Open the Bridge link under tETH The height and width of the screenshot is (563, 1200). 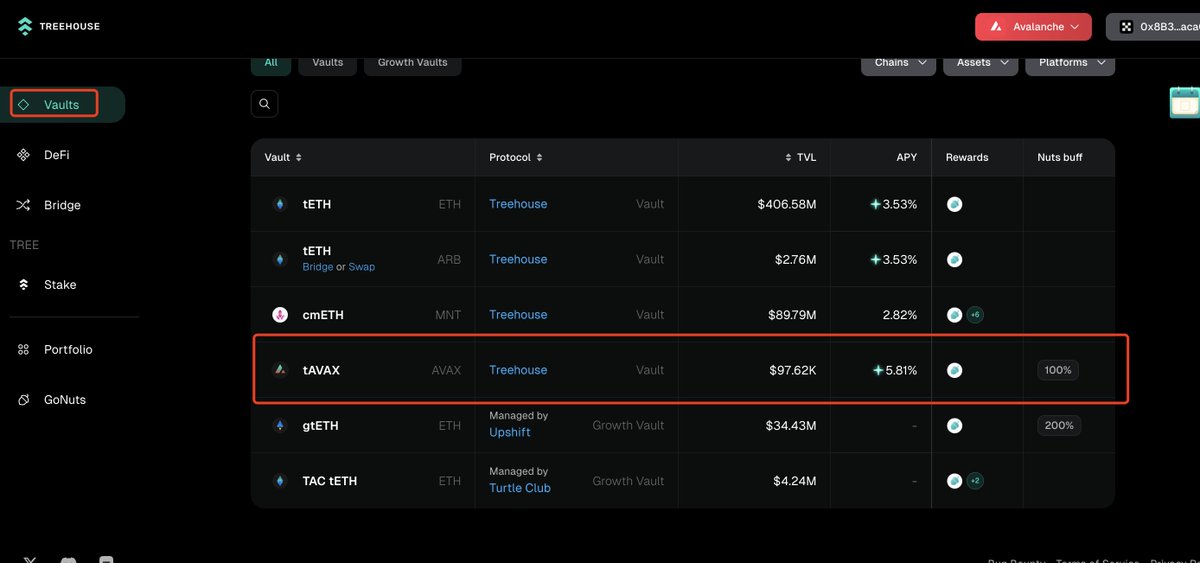coord(318,267)
